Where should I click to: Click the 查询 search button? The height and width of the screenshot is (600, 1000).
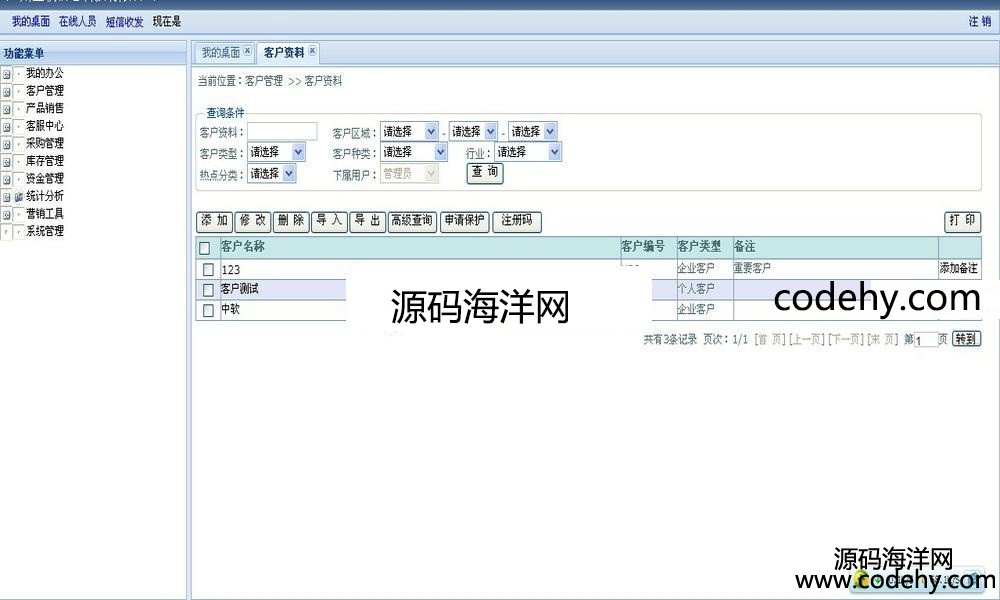[x=485, y=173]
